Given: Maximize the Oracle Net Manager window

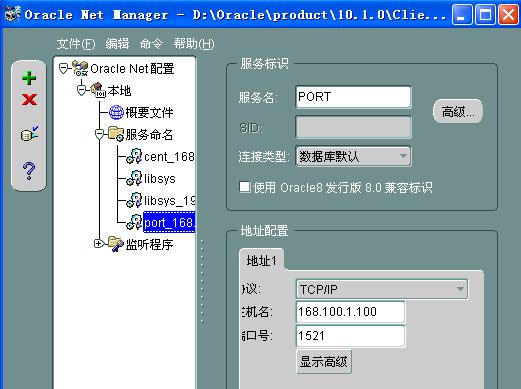Looking at the screenshot, I should pos(485,15).
